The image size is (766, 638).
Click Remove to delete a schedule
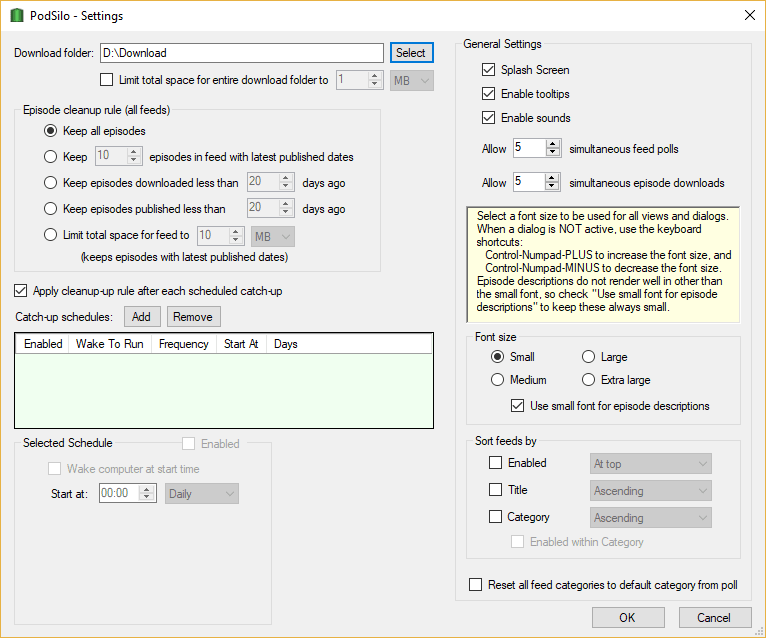click(192, 317)
